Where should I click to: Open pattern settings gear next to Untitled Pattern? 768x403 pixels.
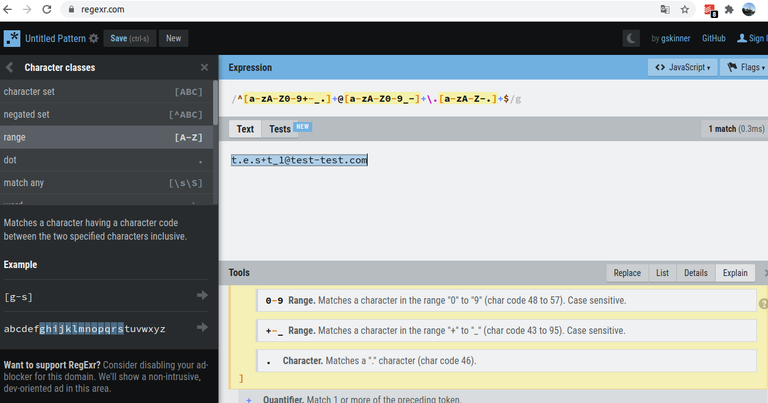[94, 38]
